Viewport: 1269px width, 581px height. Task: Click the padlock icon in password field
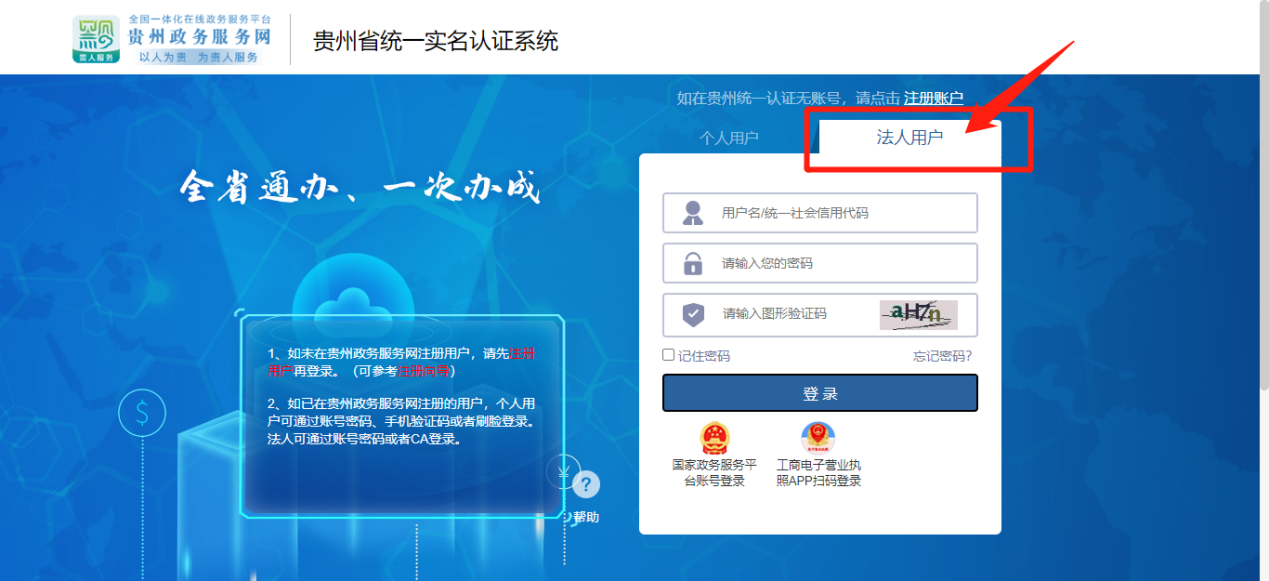pyautogui.click(x=692, y=264)
